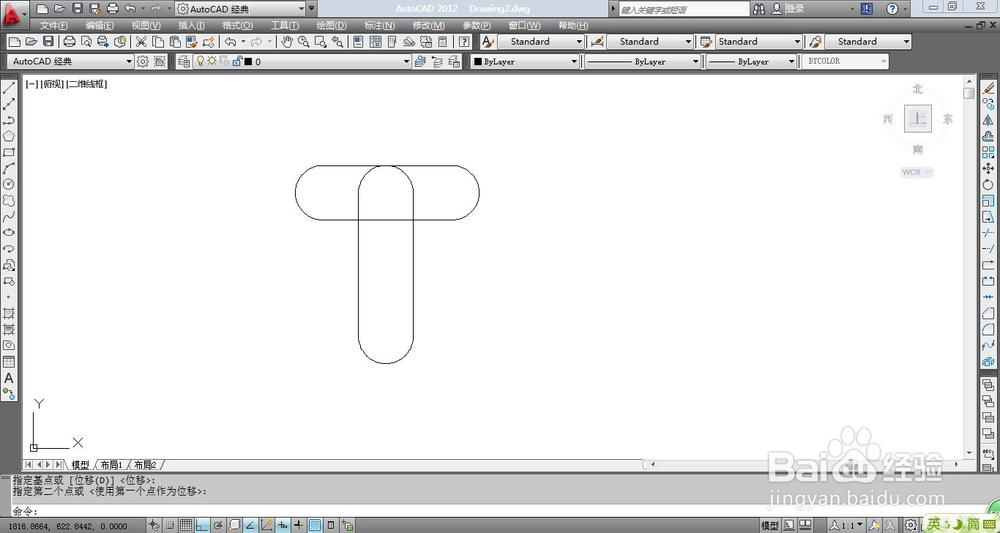
Task: Click the ViewCube 上 top face
Action: (918, 119)
